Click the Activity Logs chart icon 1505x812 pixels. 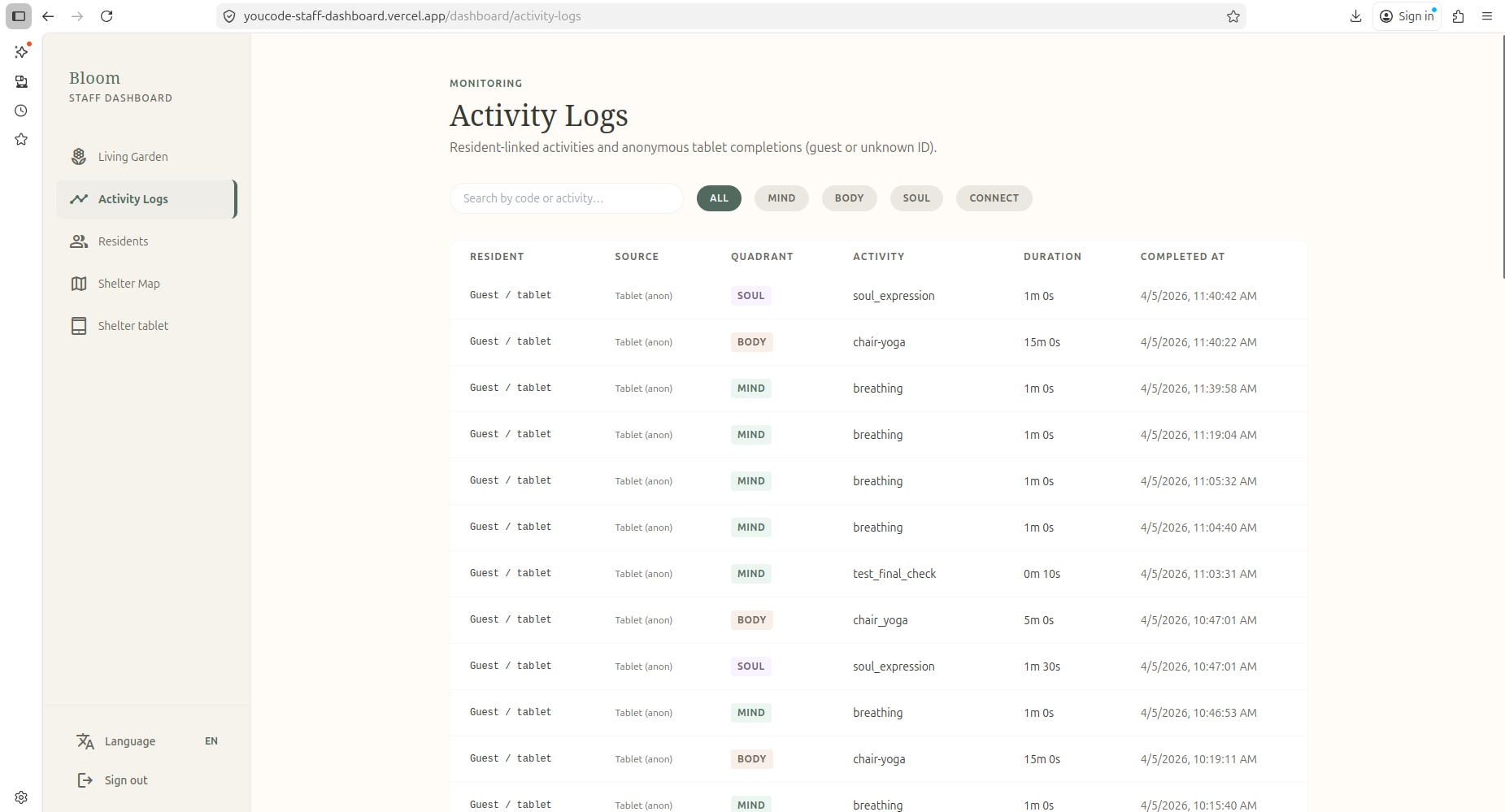79,199
